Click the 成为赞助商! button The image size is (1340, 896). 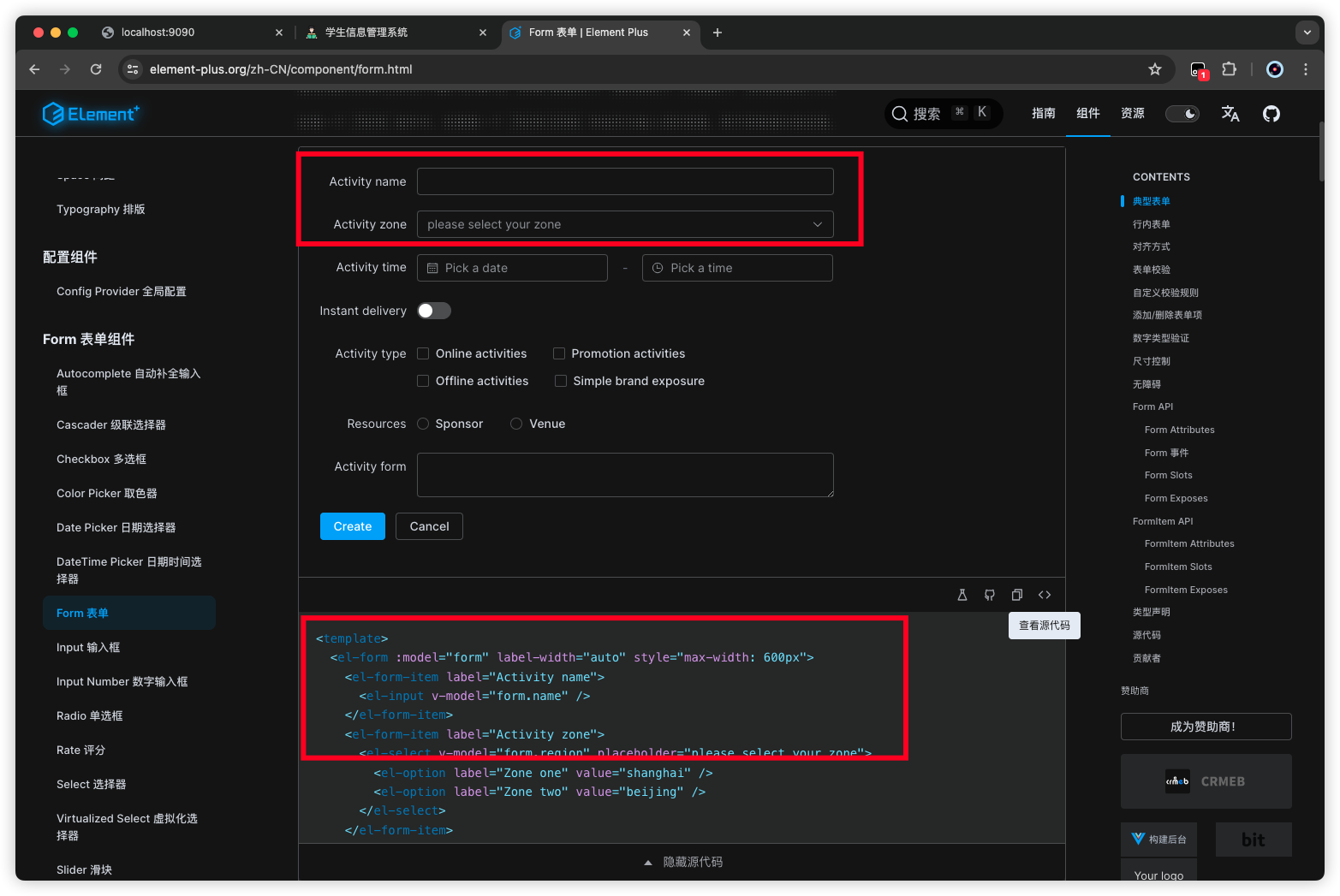click(x=1206, y=727)
